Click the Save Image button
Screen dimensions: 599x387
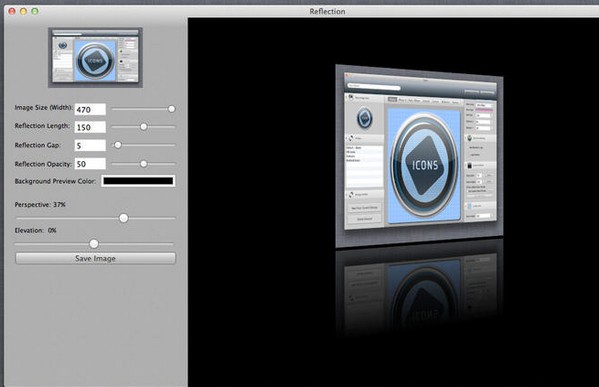[96, 258]
